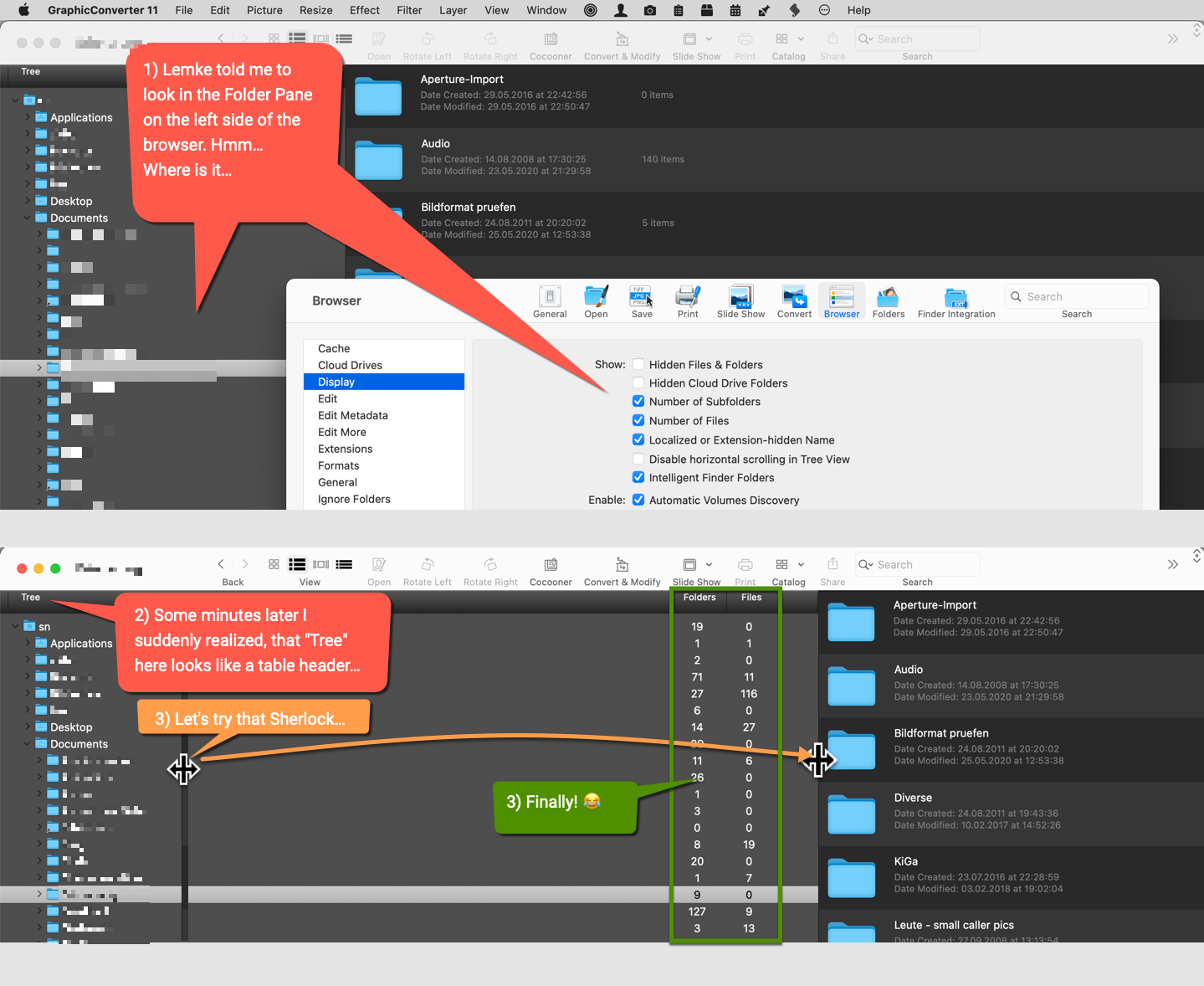The height and width of the screenshot is (986, 1204).
Task: Uncheck Number of Files
Action: tap(638, 420)
